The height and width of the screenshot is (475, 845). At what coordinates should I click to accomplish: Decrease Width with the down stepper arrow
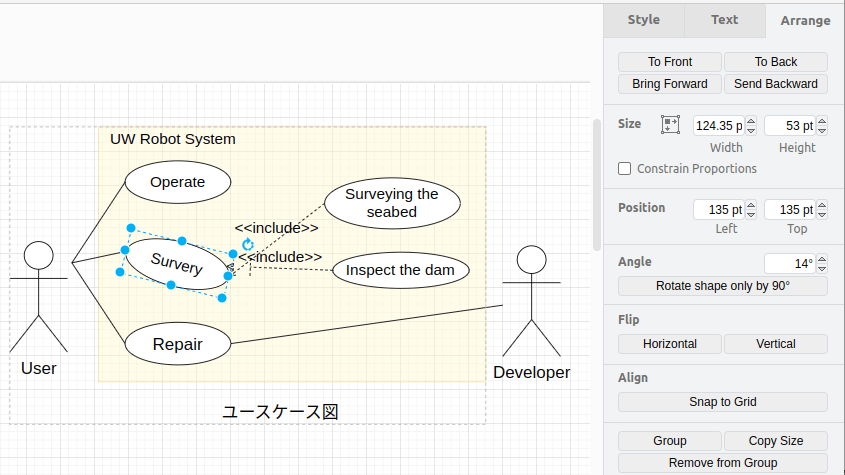pyautogui.click(x=751, y=130)
